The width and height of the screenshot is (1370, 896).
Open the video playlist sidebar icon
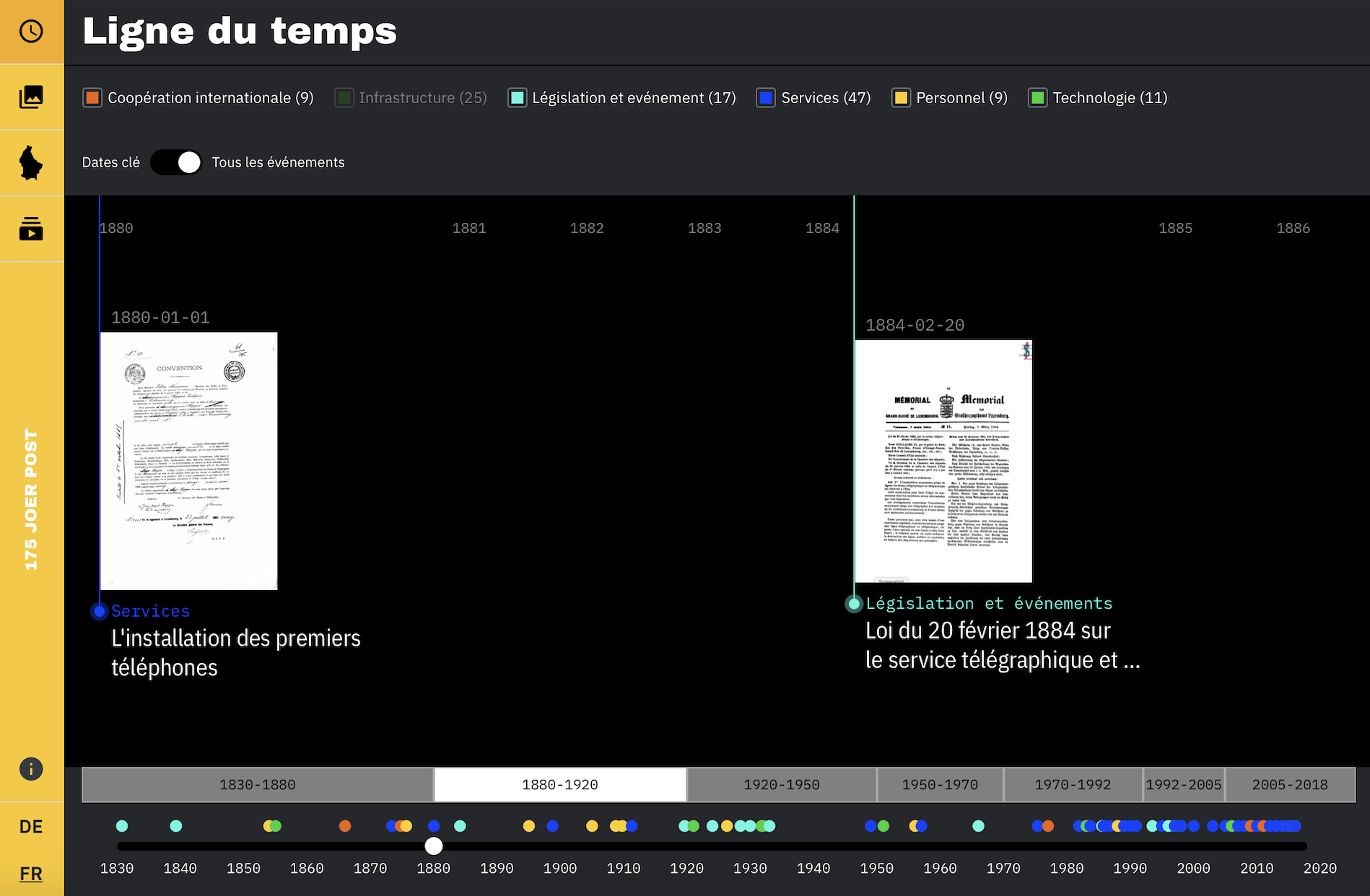31,229
